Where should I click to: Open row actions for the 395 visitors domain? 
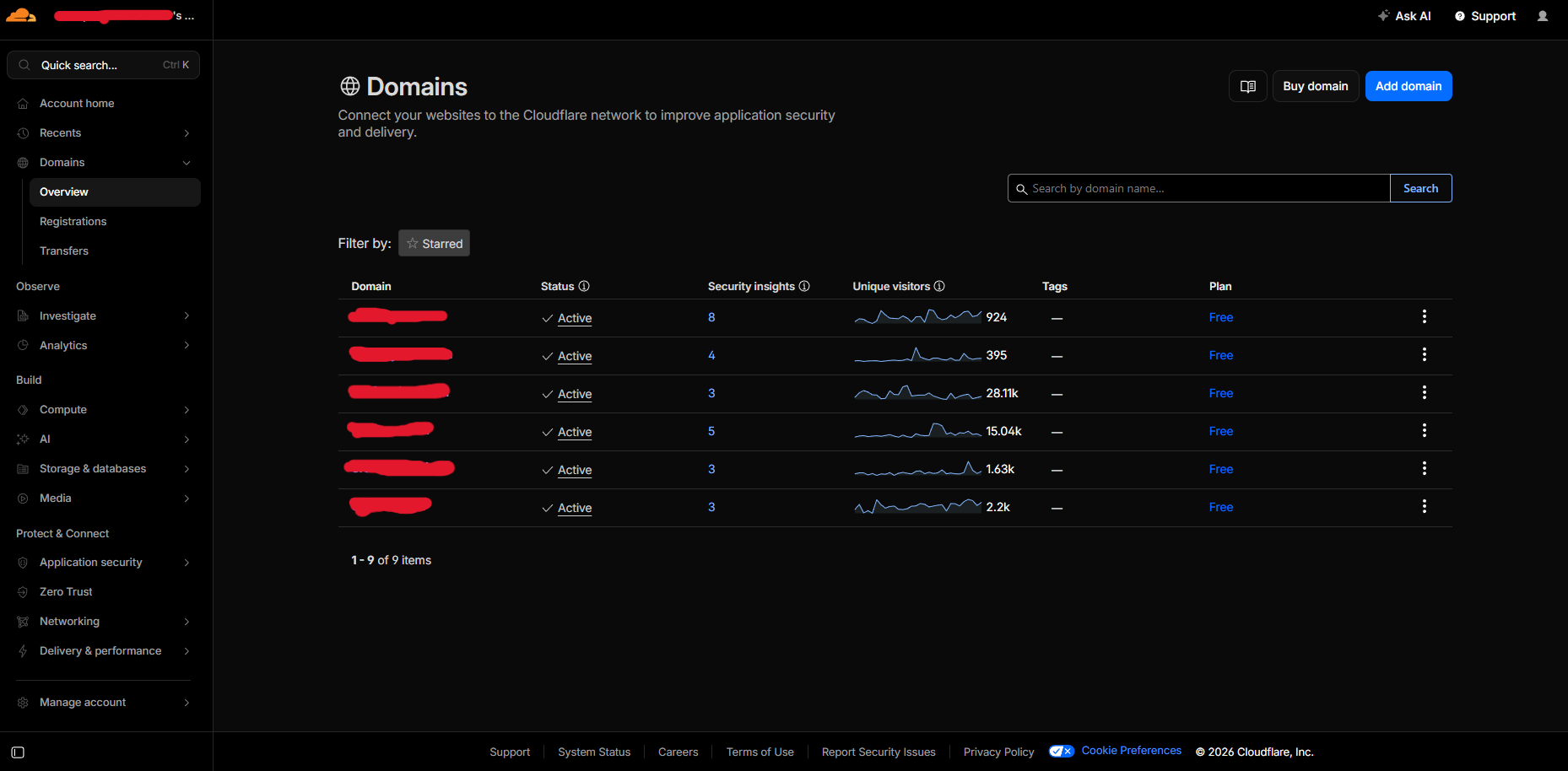tap(1425, 354)
